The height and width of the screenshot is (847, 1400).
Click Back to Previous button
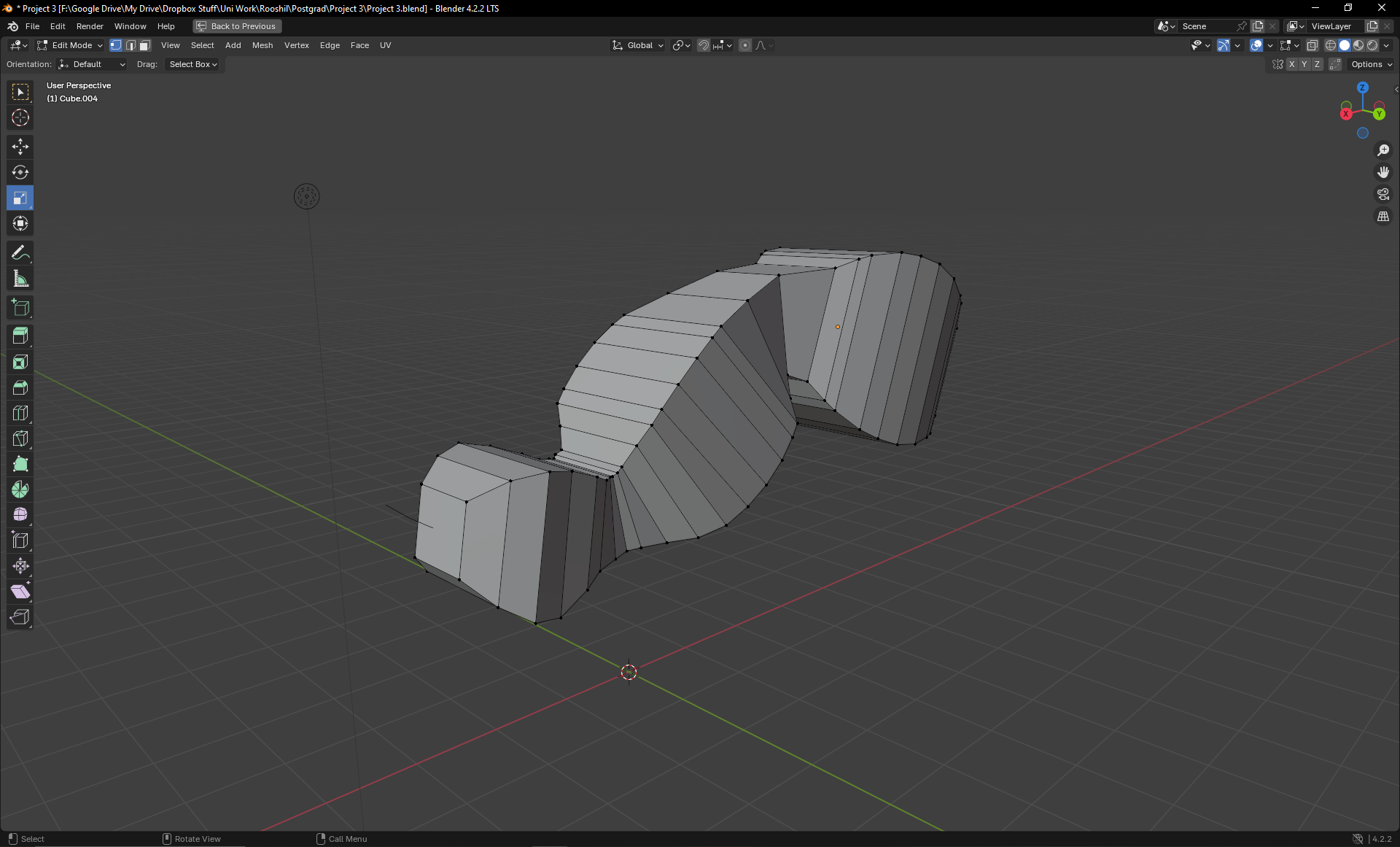(237, 26)
